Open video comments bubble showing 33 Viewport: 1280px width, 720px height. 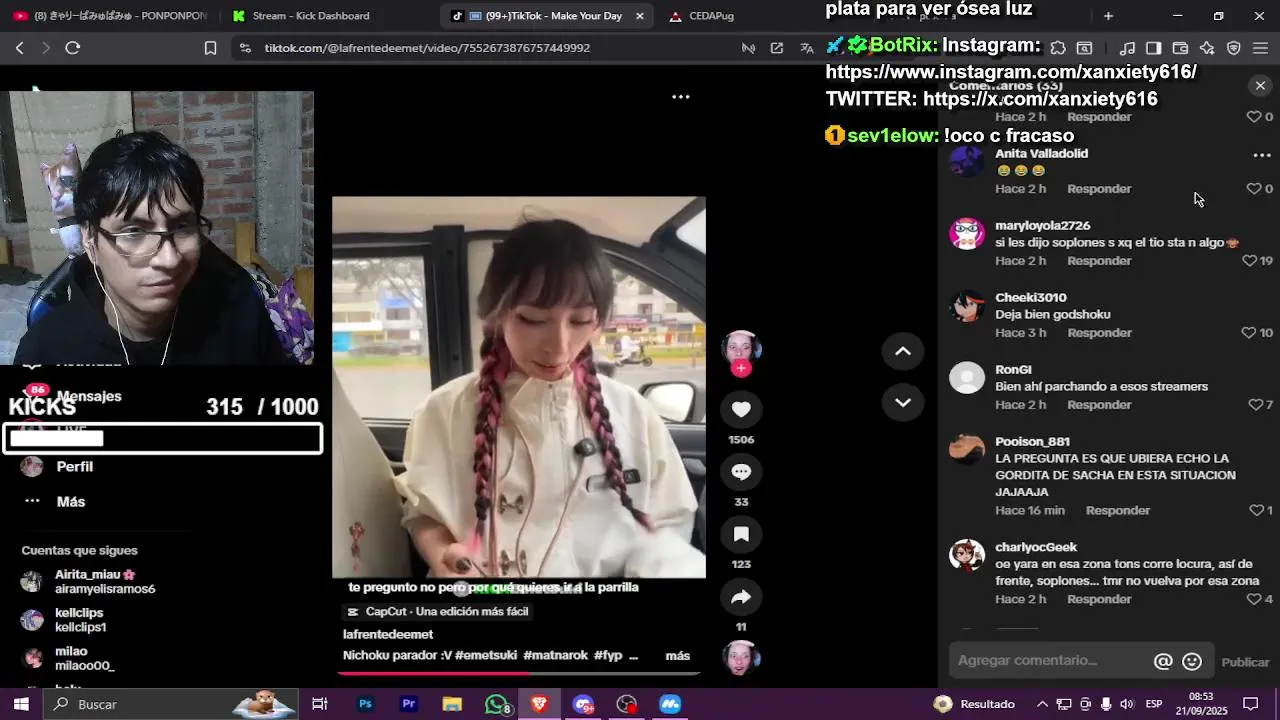click(741, 471)
